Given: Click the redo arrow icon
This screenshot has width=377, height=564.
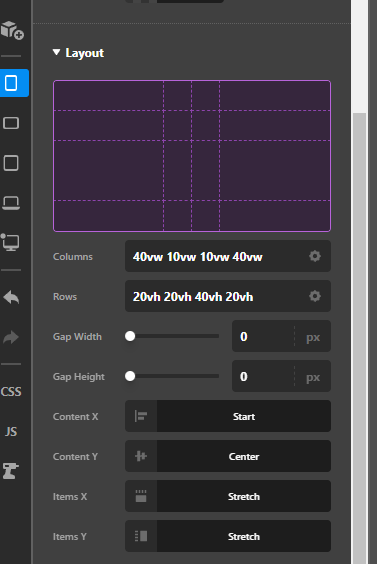Looking at the screenshot, I should [11, 337].
